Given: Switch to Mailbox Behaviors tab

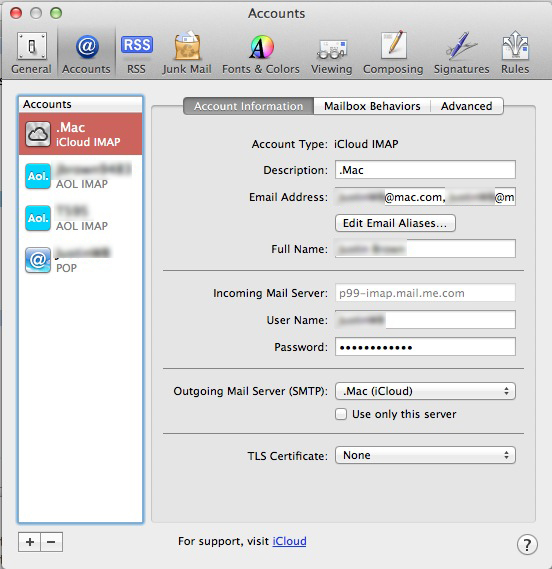Looking at the screenshot, I should click(372, 106).
